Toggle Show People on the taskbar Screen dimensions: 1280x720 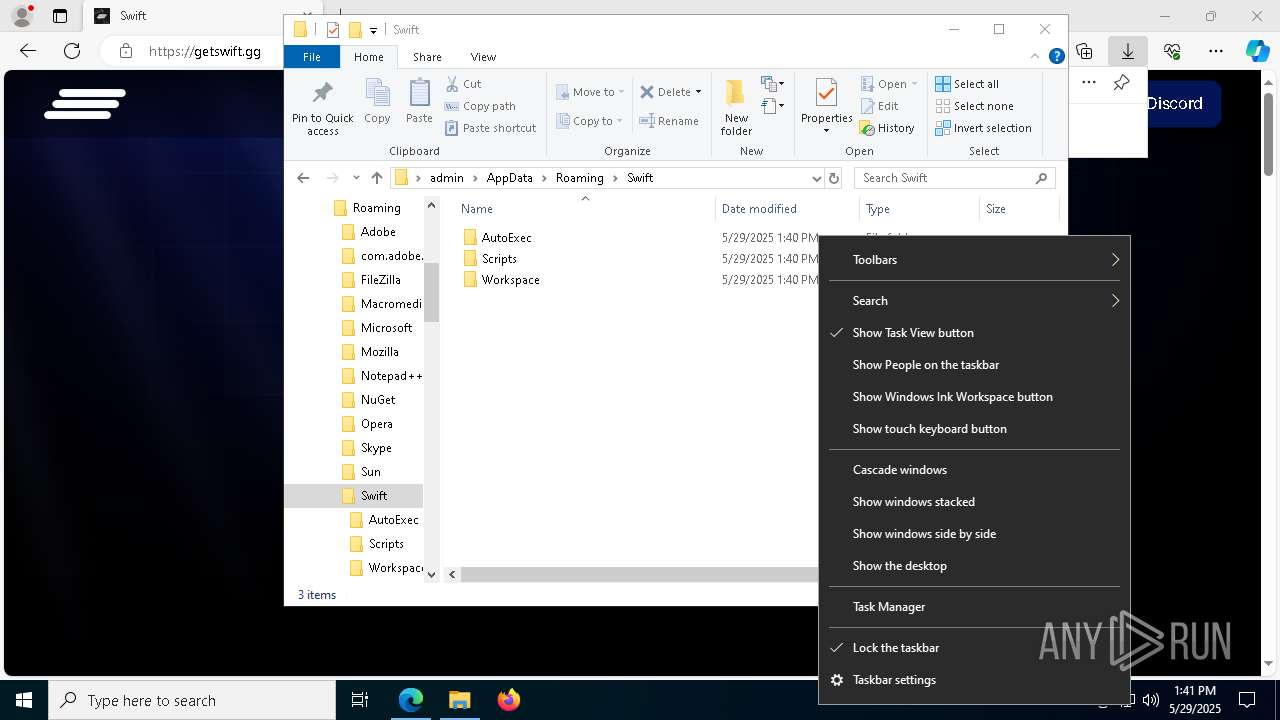[x=974, y=365]
